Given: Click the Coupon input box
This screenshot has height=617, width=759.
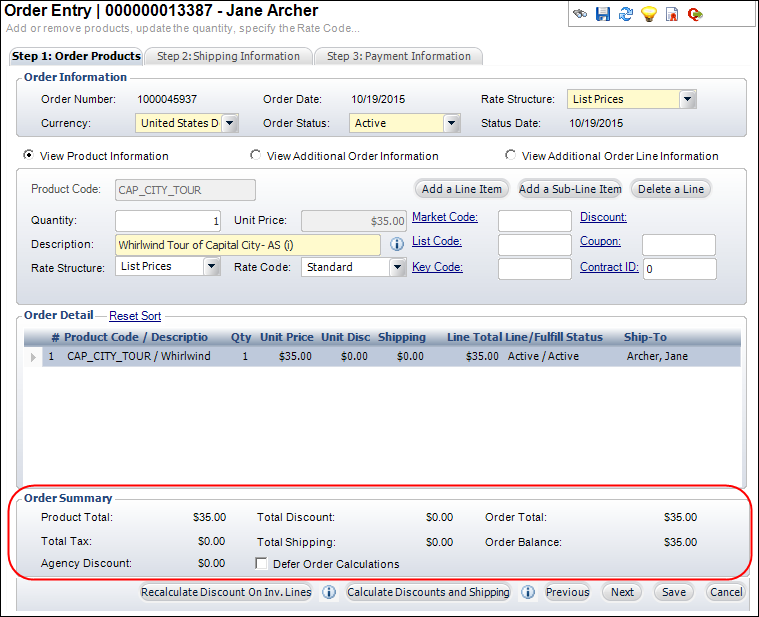Looking at the screenshot, I should [x=679, y=245].
